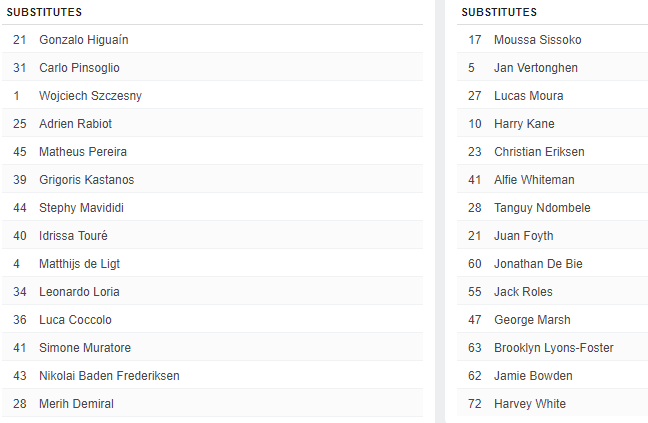This screenshot has height=423, width=648.
Task: Select Carlo Pinsoglio in the substitutes list
Action: pos(79,68)
